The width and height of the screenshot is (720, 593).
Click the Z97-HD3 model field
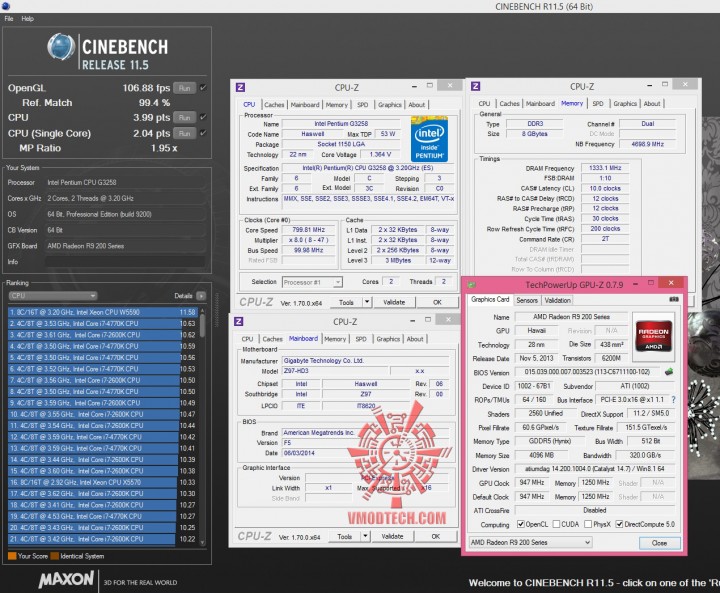pos(335,371)
